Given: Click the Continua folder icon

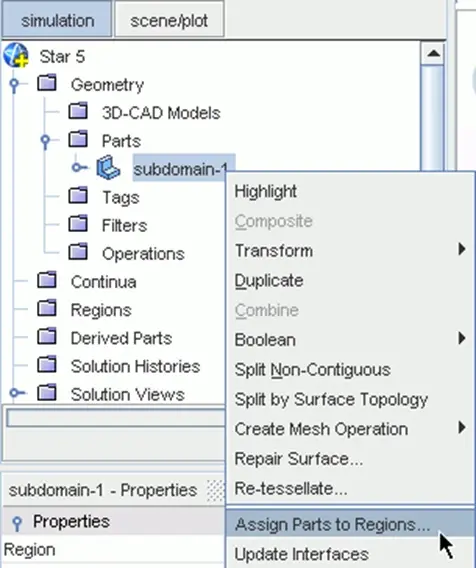Looking at the screenshot, I should pyautogui.click(x=47, y=280).
